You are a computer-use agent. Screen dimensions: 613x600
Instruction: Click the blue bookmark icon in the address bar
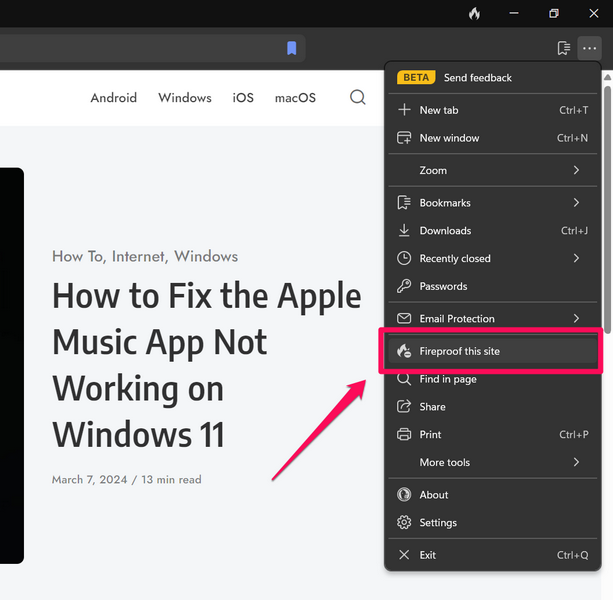(x=291, y=48)
